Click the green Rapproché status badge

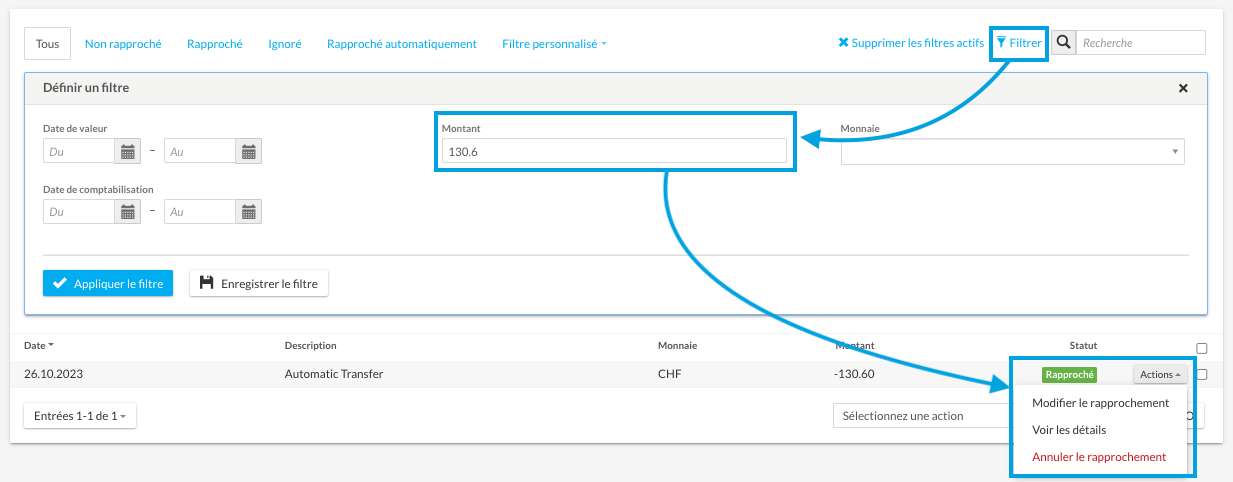click(x=1069, y=375)
